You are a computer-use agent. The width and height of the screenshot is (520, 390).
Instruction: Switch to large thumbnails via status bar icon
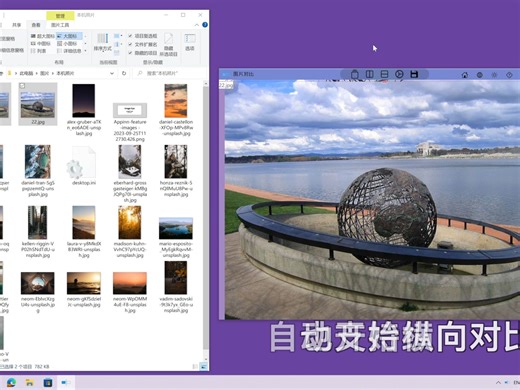coord(203,367)
